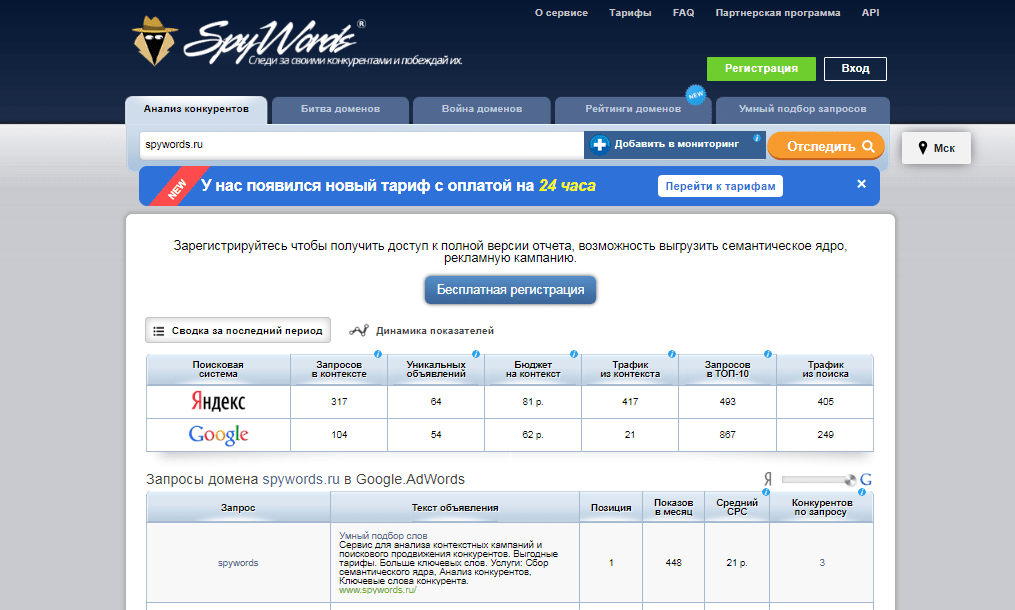Image resolution: width=1015 pixels, height=610 pixels.
Task: Click info icon on Уникальных объявлений header
Action: [x=476, y=354]
